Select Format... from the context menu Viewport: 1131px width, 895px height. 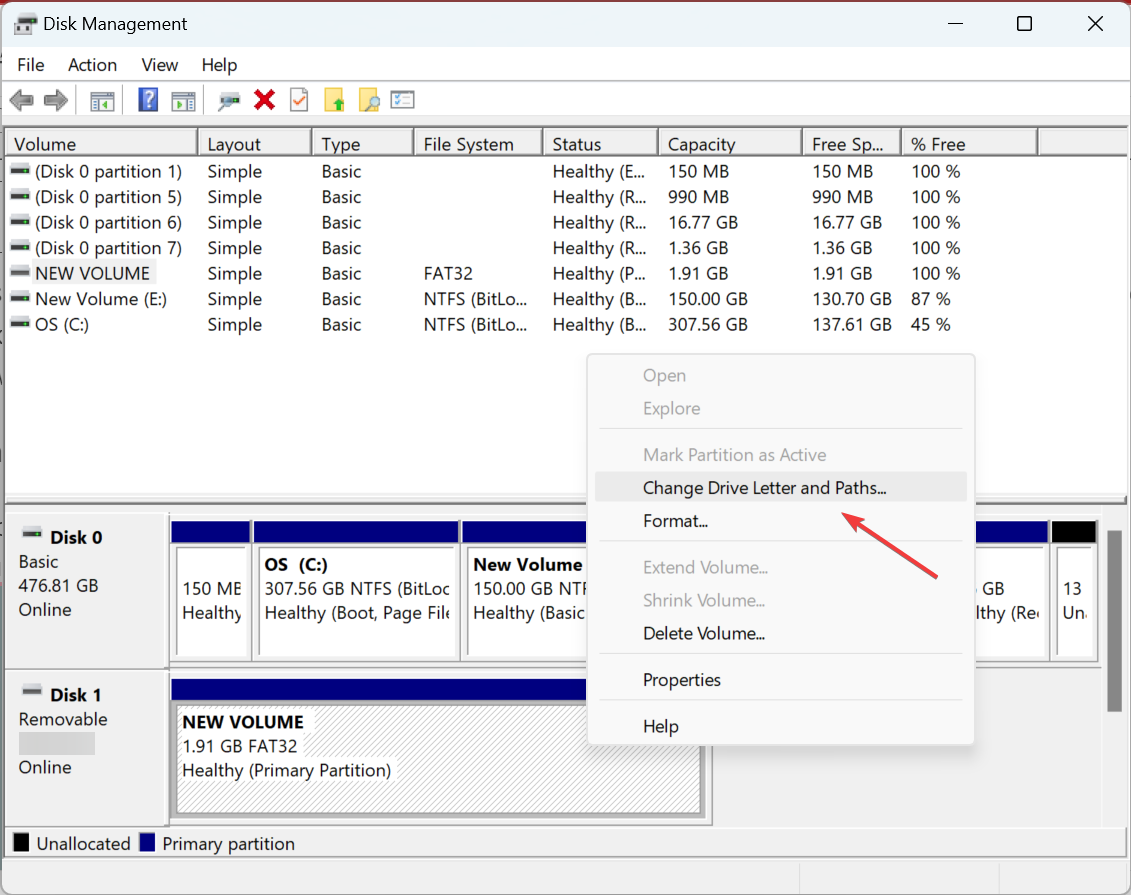(x=675, y=521)
